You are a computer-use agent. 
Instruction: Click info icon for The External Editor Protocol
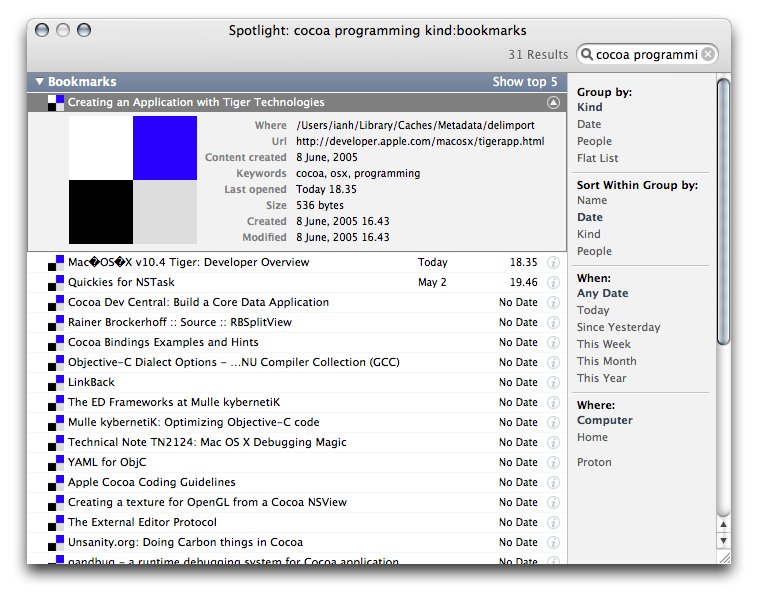(553, 522)
